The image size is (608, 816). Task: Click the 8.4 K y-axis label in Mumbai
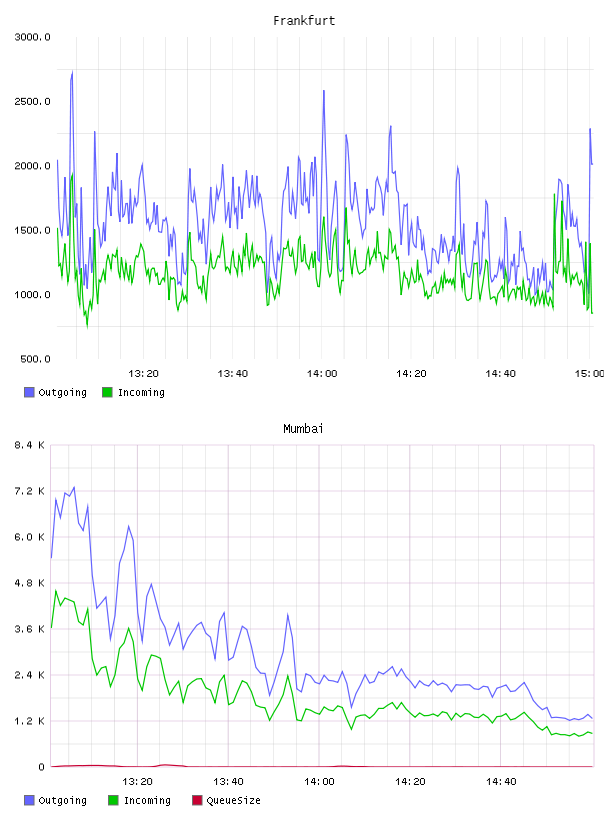29,445
